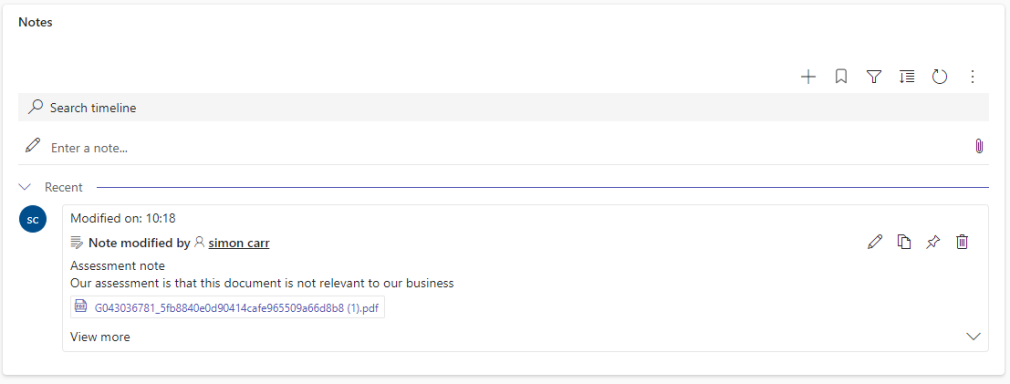Click the sort order icon in timeline
The width and height of the screenshot is (1010, 384).
click(907, 77)
